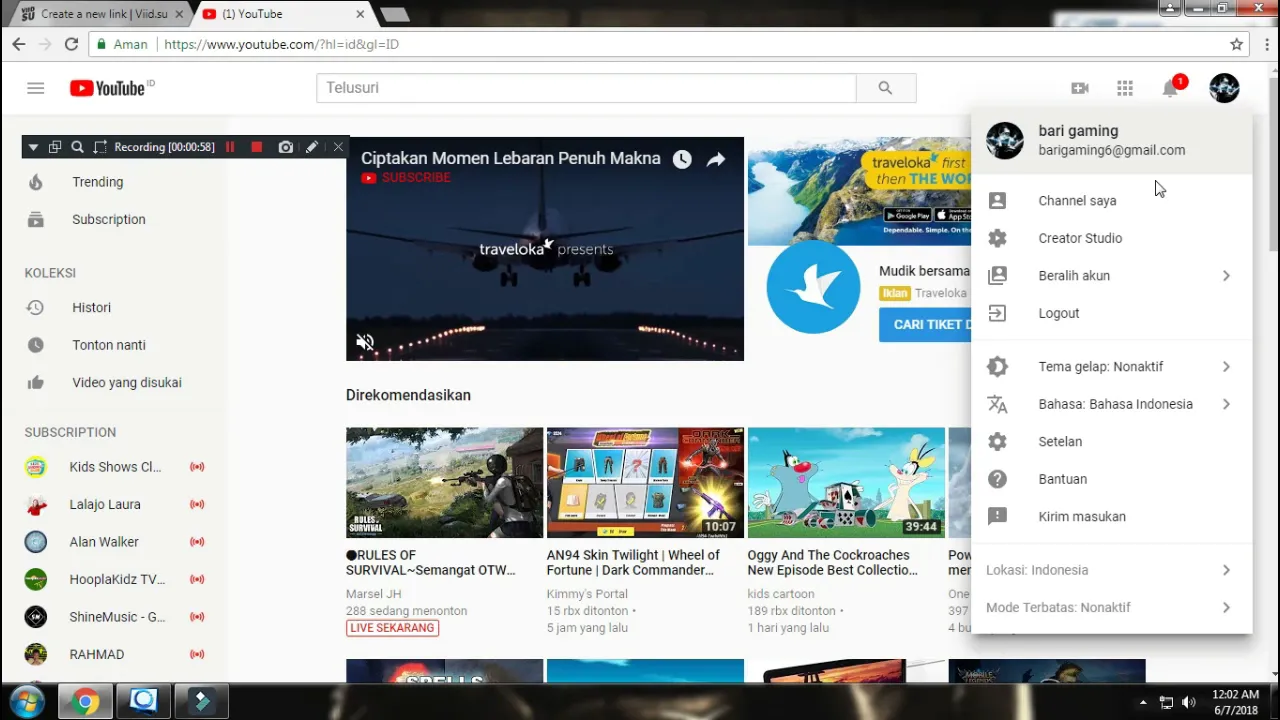Viewport: 1280px width, 720px height.
Task: Open the Channel saya menu entry
Action: coord(1111,200)
